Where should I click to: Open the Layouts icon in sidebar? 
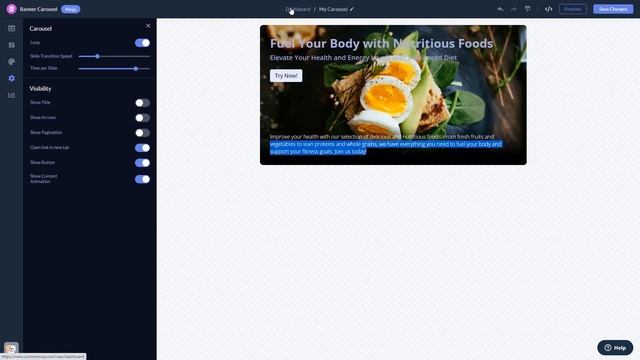click(x=11, y=45)
